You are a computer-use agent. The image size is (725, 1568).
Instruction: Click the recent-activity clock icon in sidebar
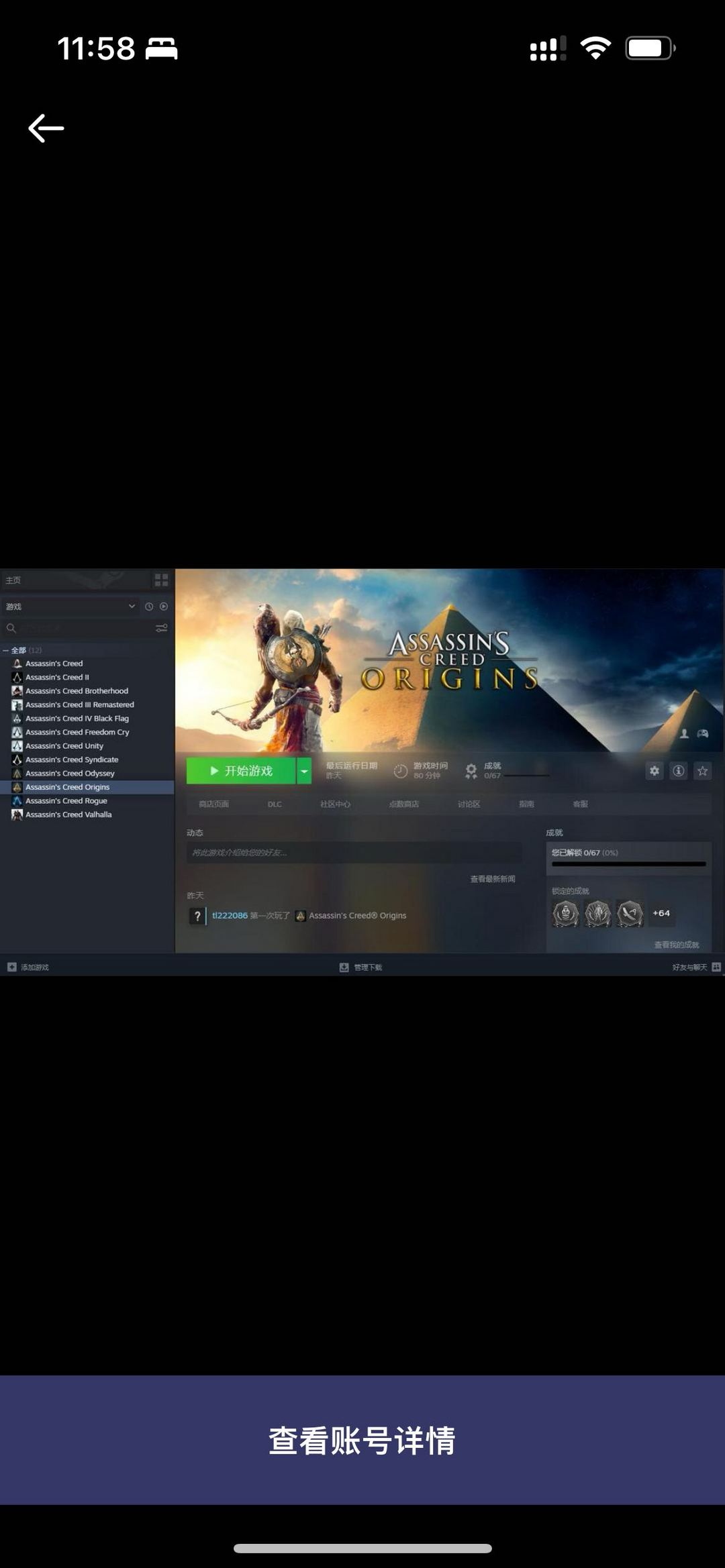pyautogui.click(x=149, y=607)
